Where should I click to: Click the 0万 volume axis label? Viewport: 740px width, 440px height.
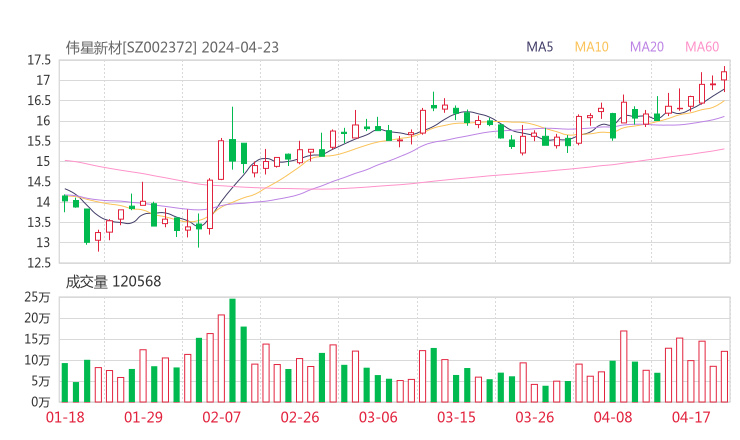coord(41,402)
